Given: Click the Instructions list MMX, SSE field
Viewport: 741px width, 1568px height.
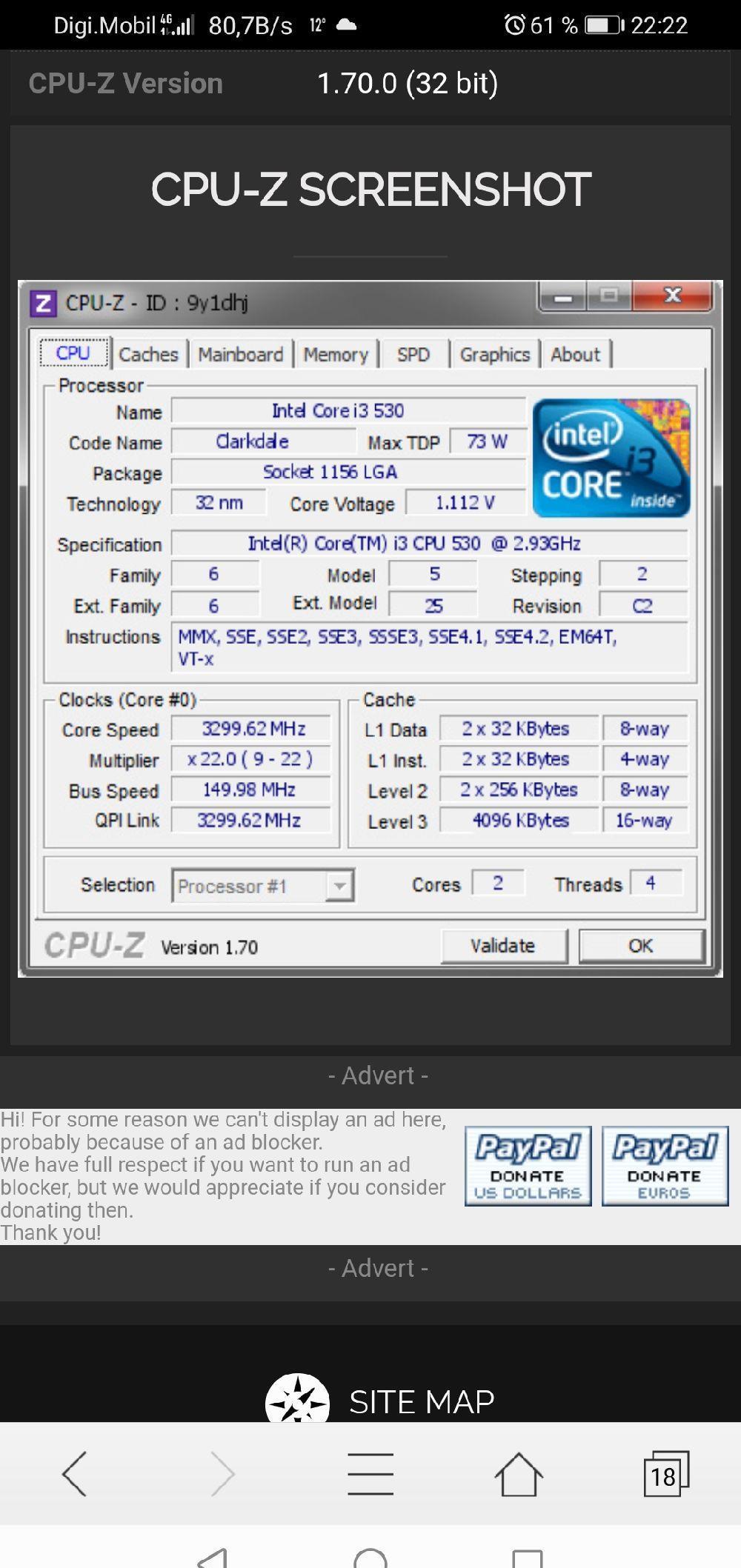Looking at the screenshot, I should coord(430,647).
